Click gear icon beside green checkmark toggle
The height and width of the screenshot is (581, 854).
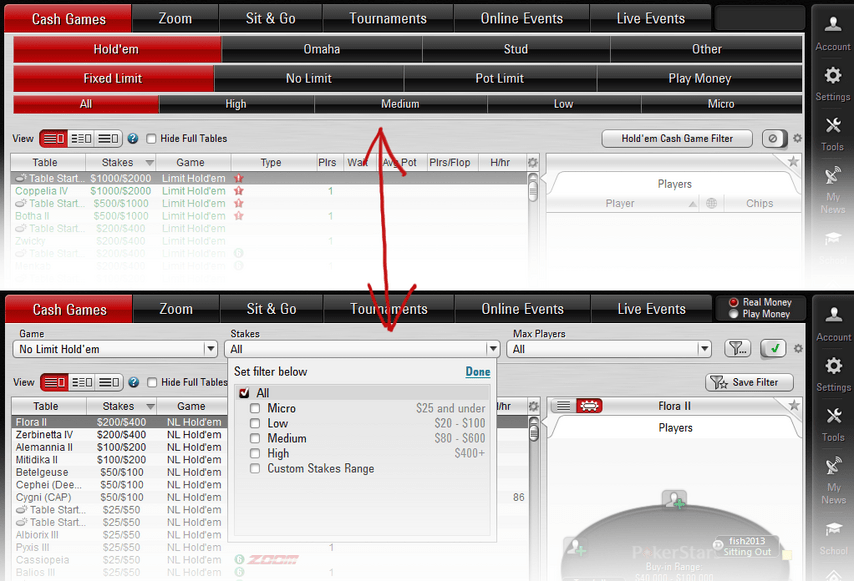(x=798, y=348)
